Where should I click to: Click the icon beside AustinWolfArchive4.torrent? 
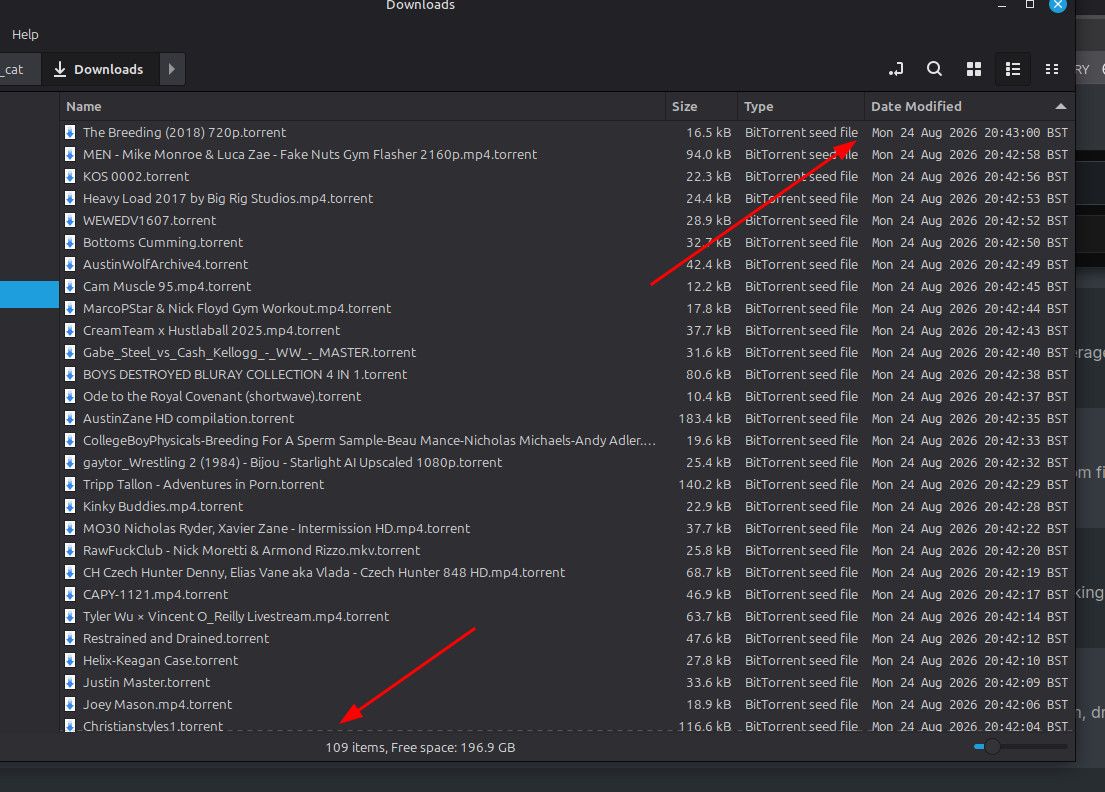pos(70,264)
